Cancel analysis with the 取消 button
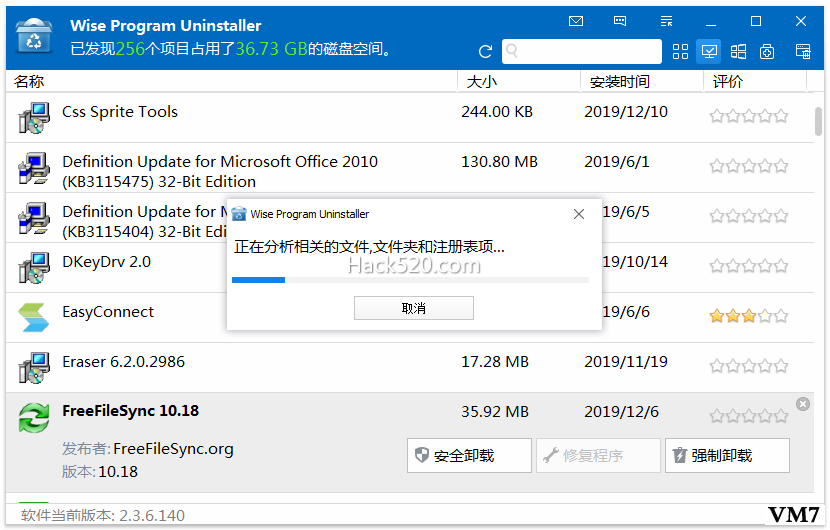Screen dimensions: 830x530 [x=413, y=308]
